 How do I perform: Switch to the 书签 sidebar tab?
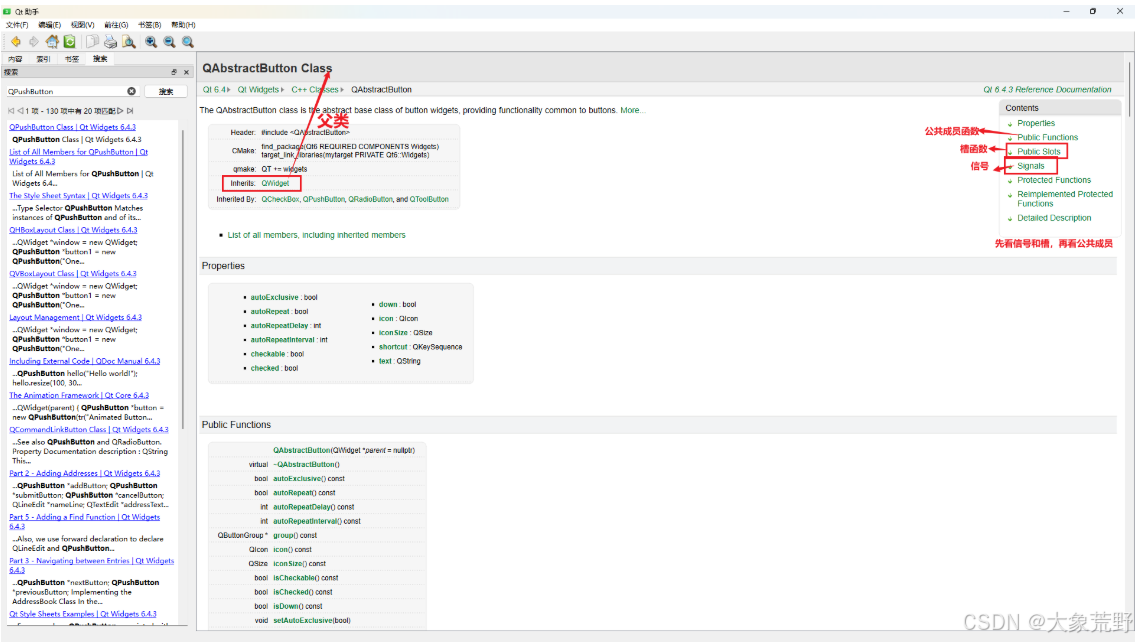72,59
